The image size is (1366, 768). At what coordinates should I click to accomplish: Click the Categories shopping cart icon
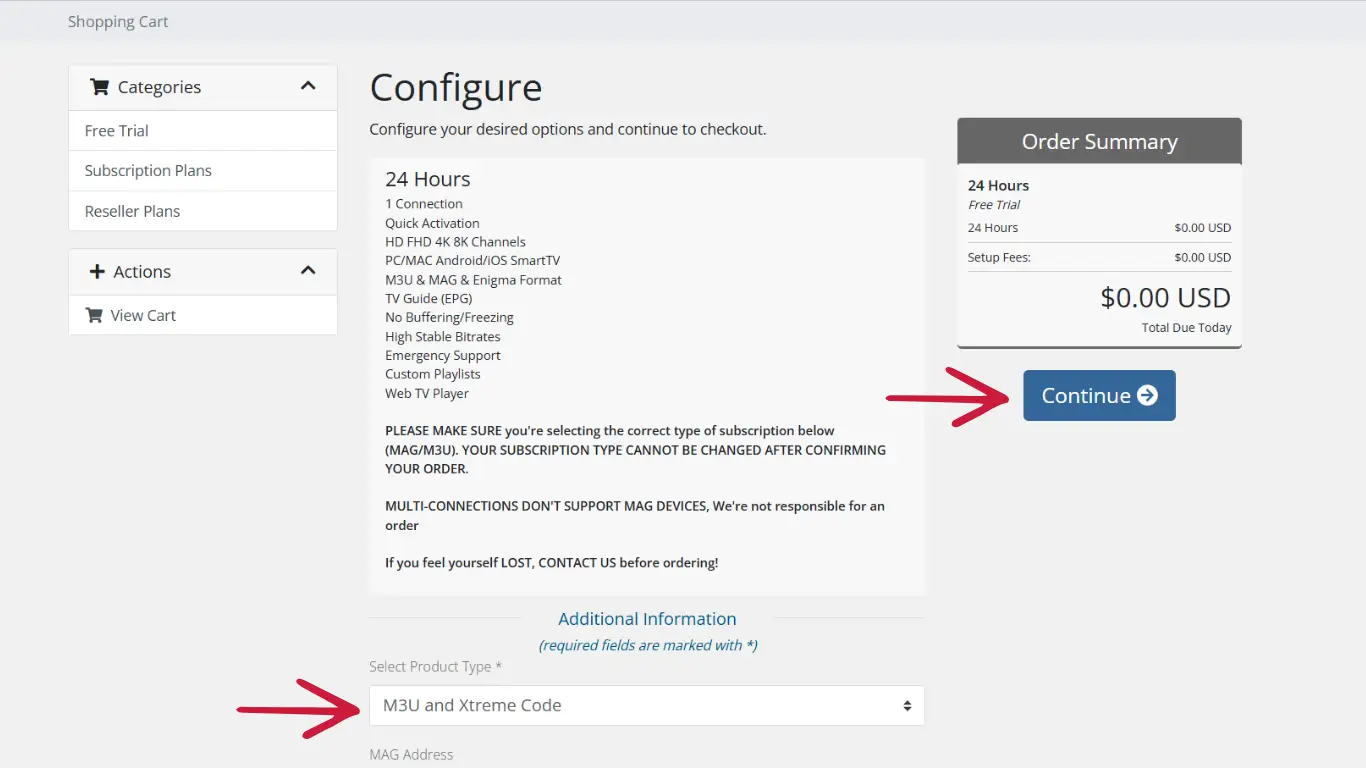point(99,87)
